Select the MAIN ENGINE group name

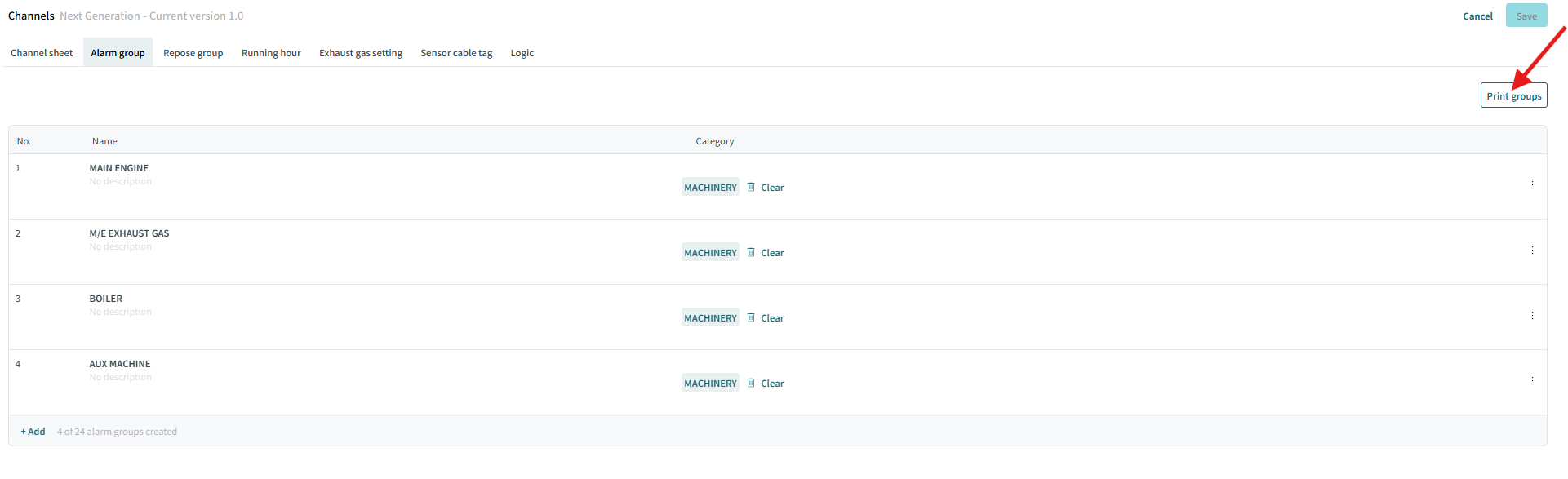point(119,168)
